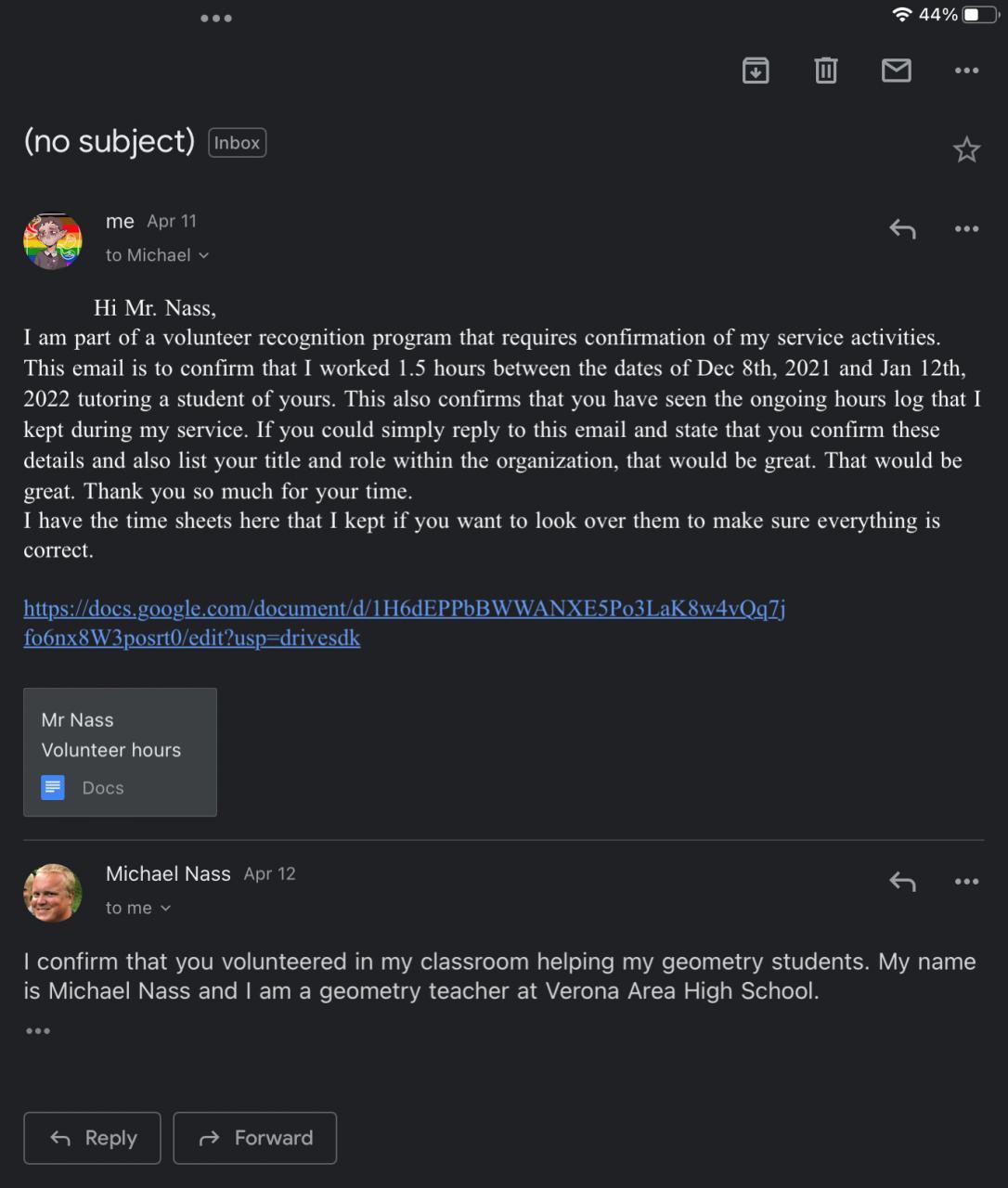Viewport: 1008px width, 1188px height.
Task: Expand recipient details "to me"
Action: tap(138, 908)
